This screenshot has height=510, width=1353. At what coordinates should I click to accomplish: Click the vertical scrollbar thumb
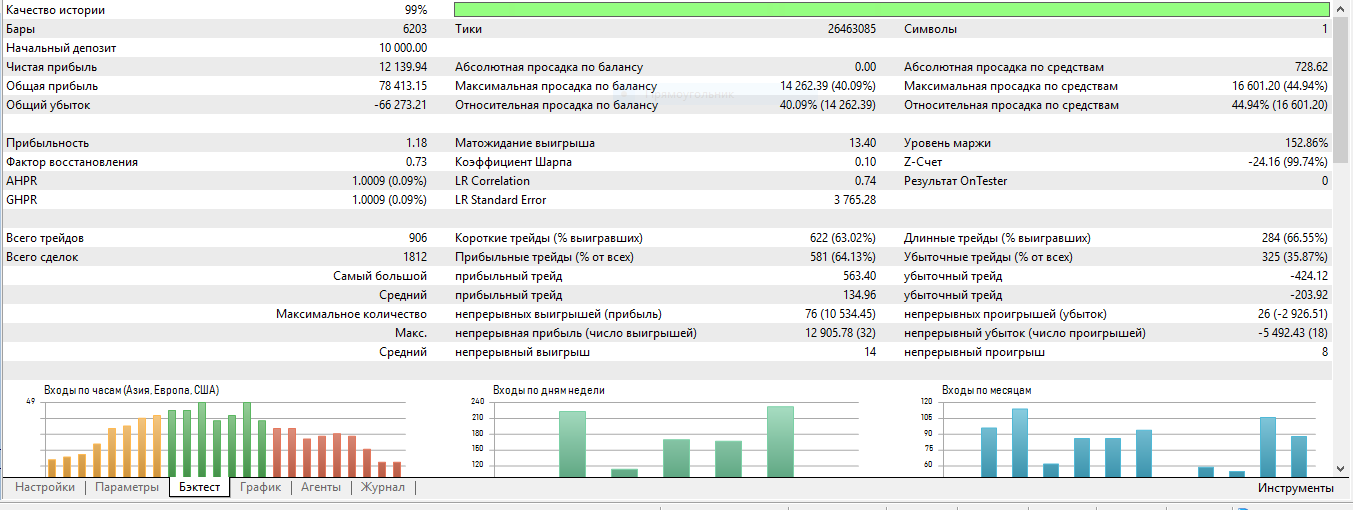pyautogui.click(x=1341, y=90)
